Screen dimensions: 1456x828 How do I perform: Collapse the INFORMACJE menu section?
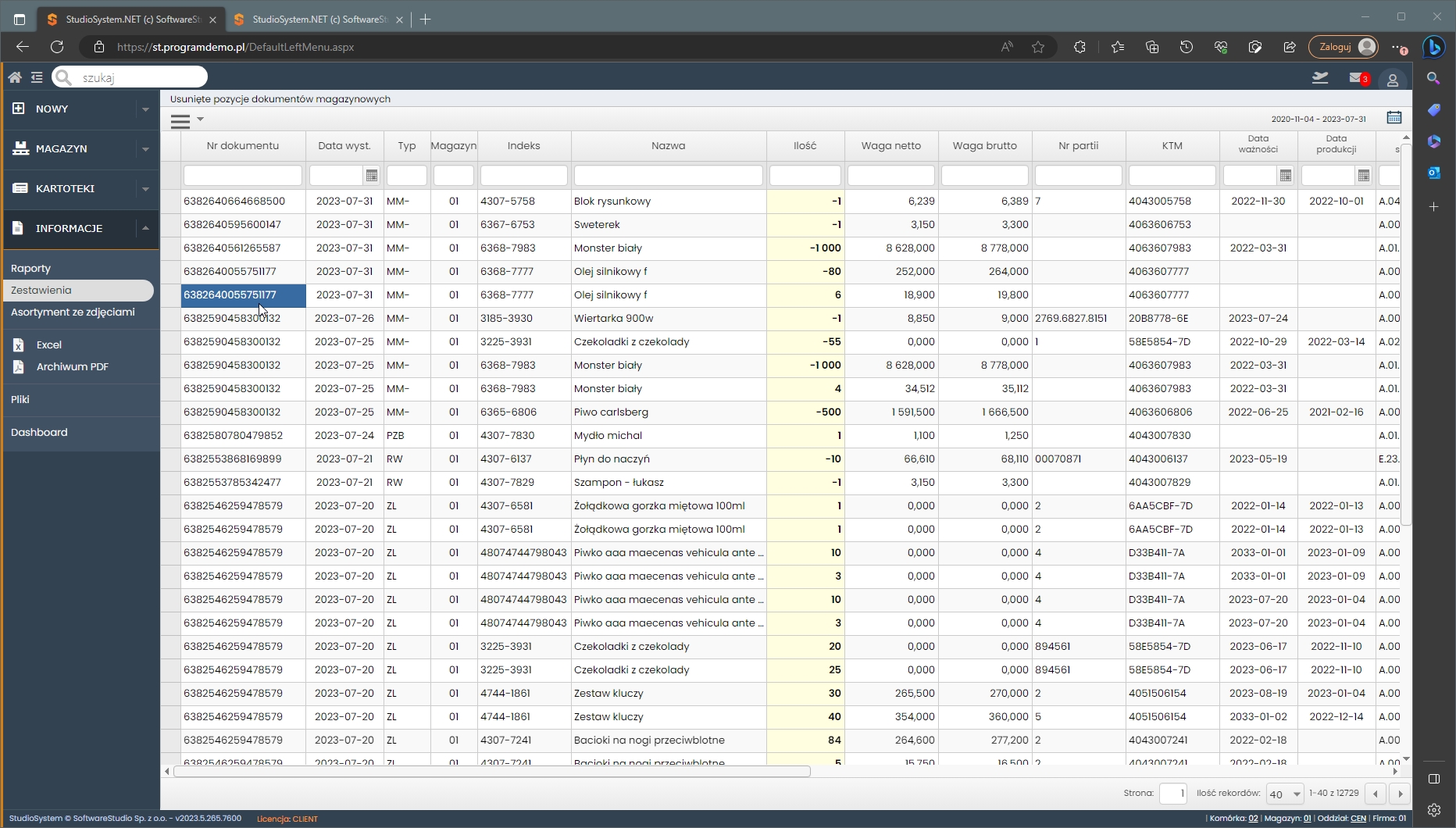pos(145,228)
